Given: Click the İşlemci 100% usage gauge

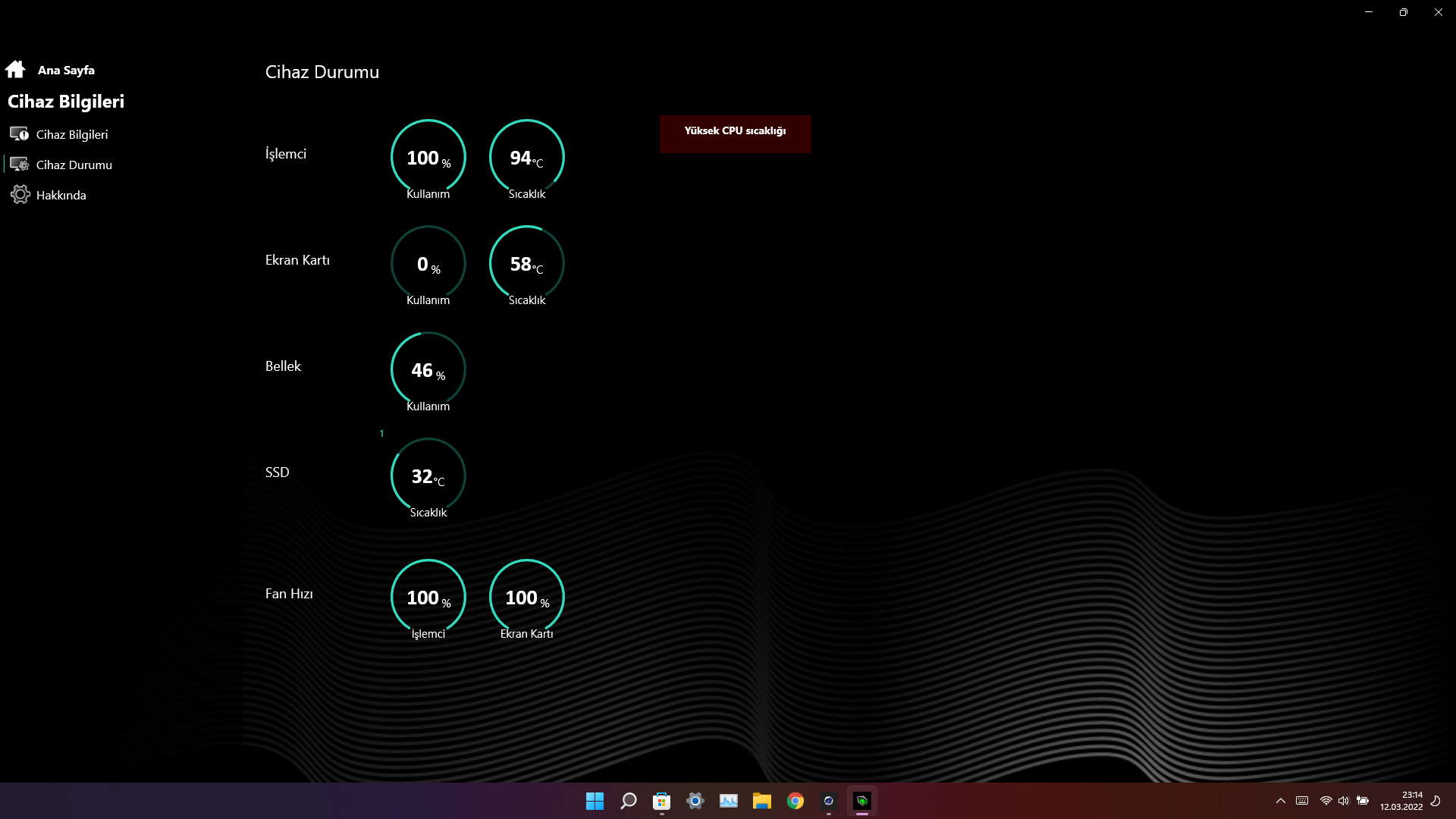Looking at the screenshot, I should [428, 157].
